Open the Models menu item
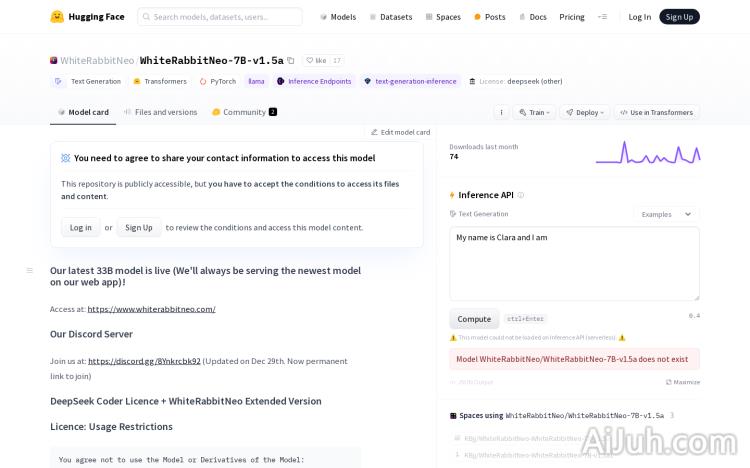This screenshot has height=468, width=750. pyautogui.click(x=338, y=17)
